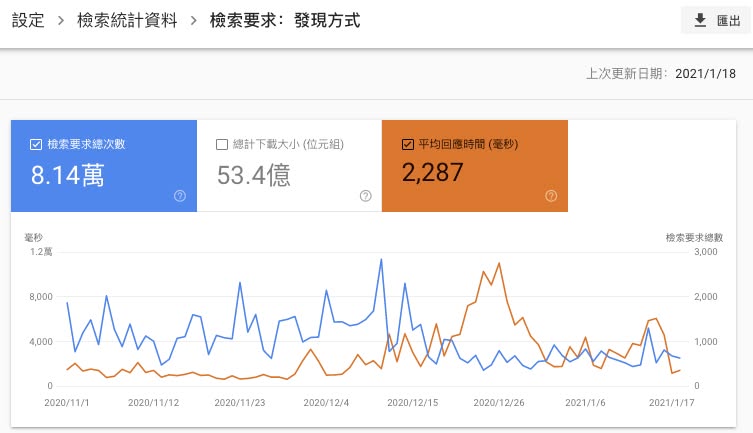Click x-axis label 2021/1/17
This screenshot has height=433, width=753.
(671, 402)
